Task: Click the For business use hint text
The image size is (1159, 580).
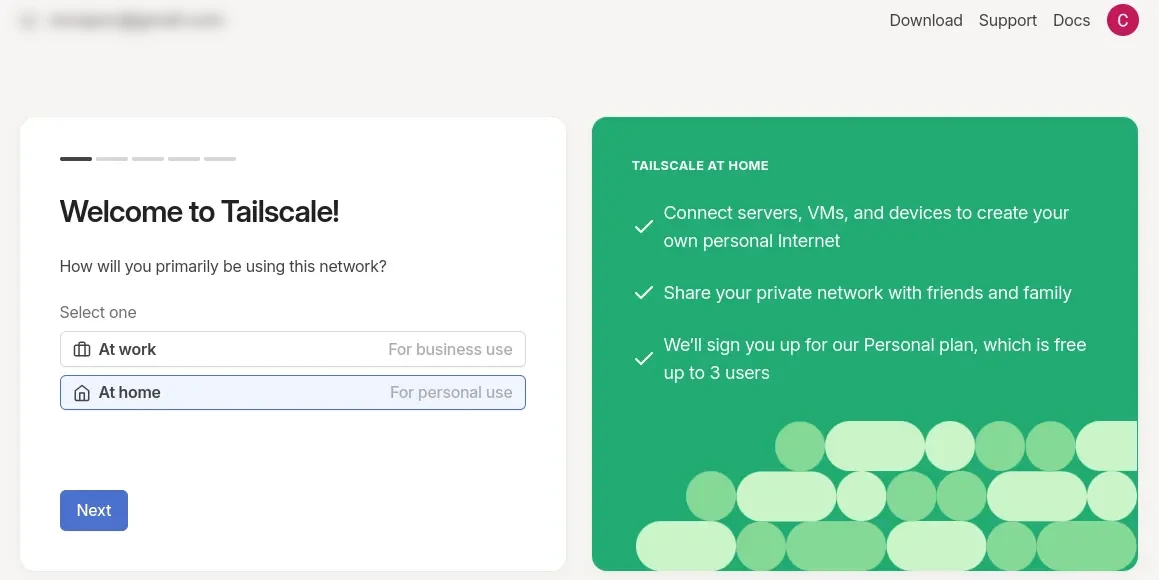Action: pyautogui.click(x=450, y=349)
